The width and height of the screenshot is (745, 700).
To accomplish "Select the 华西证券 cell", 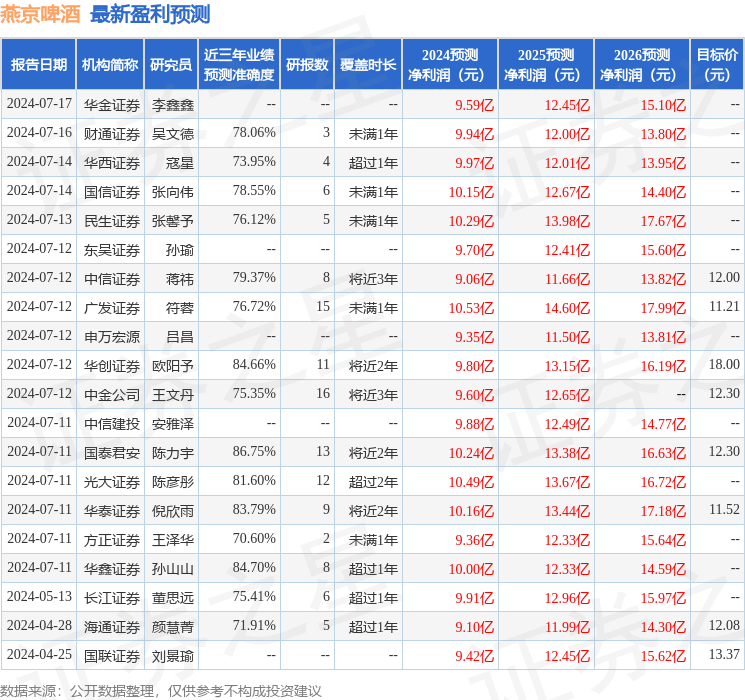I will click(x=112, y=163).
